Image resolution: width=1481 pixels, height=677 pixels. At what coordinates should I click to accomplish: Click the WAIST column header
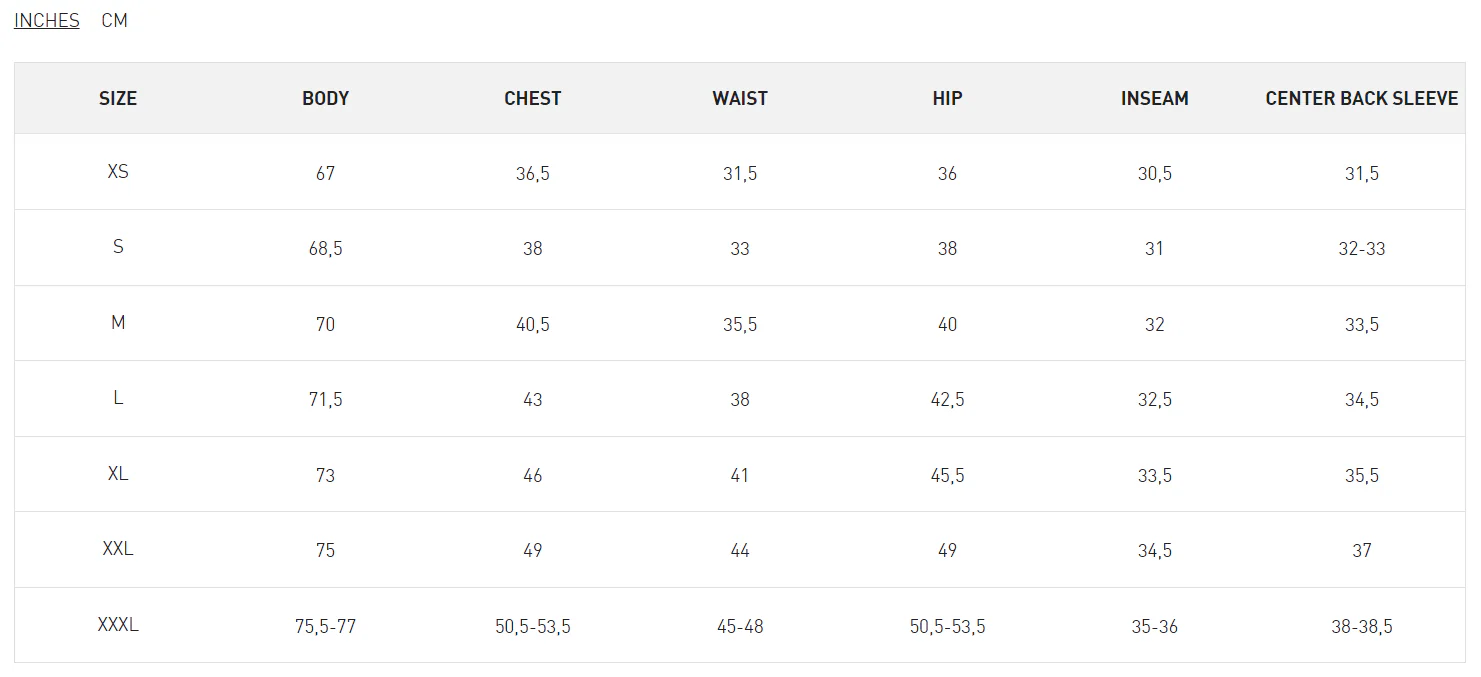740,99
